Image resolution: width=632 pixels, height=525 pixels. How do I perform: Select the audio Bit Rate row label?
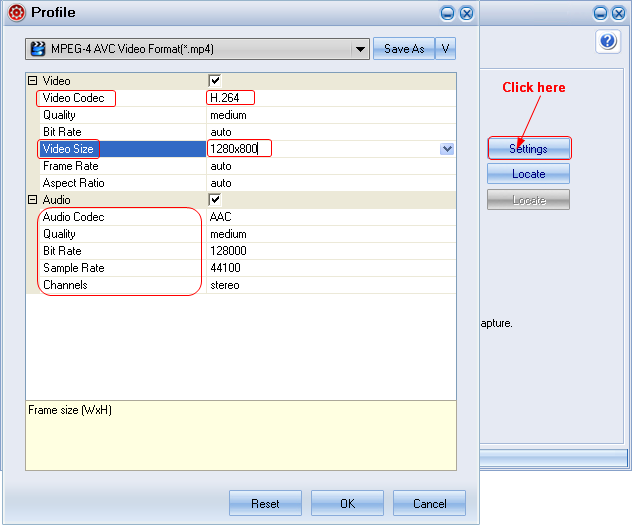62,251
